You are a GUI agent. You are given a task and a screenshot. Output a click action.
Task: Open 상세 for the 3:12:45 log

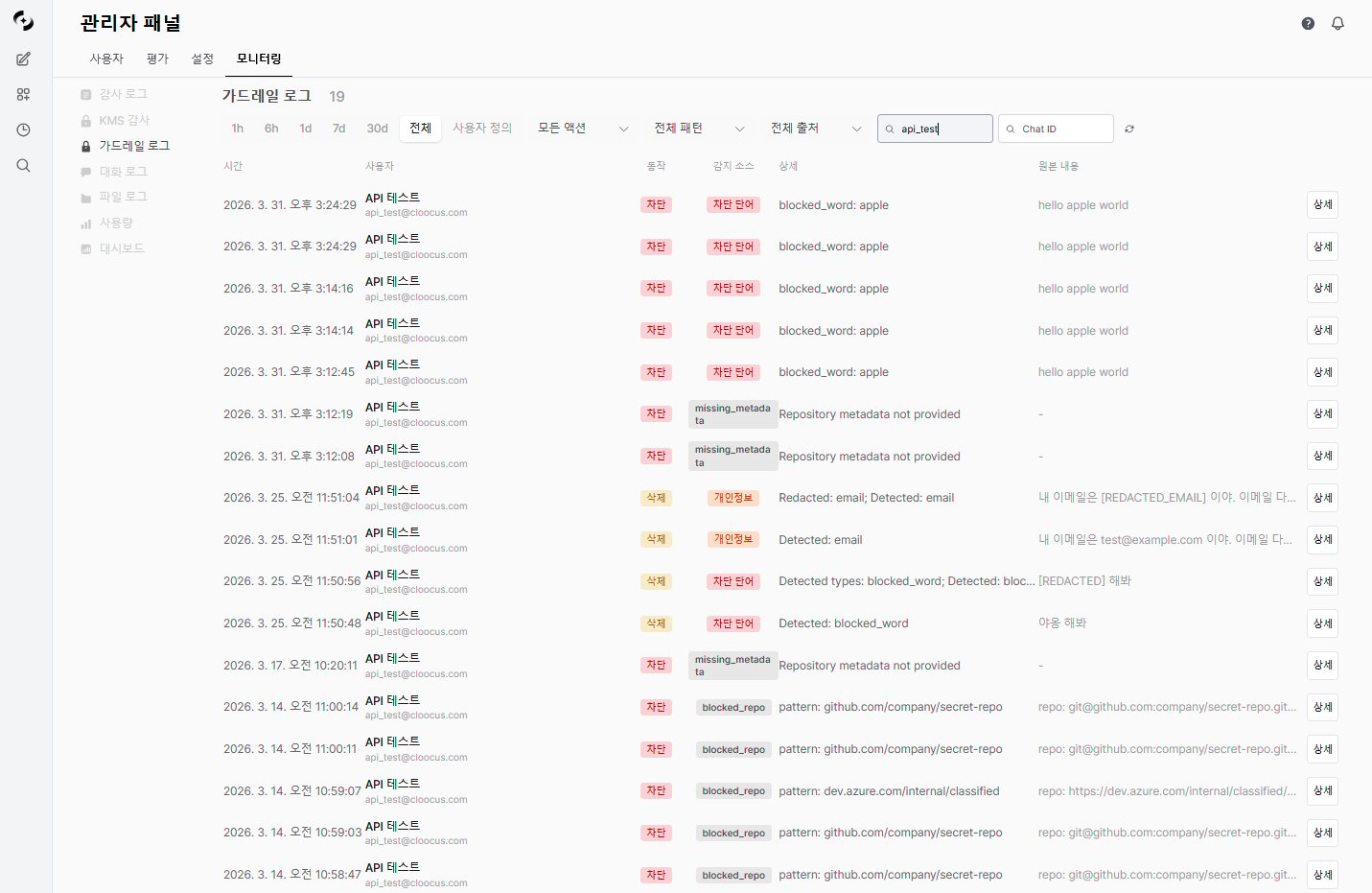1322,372
